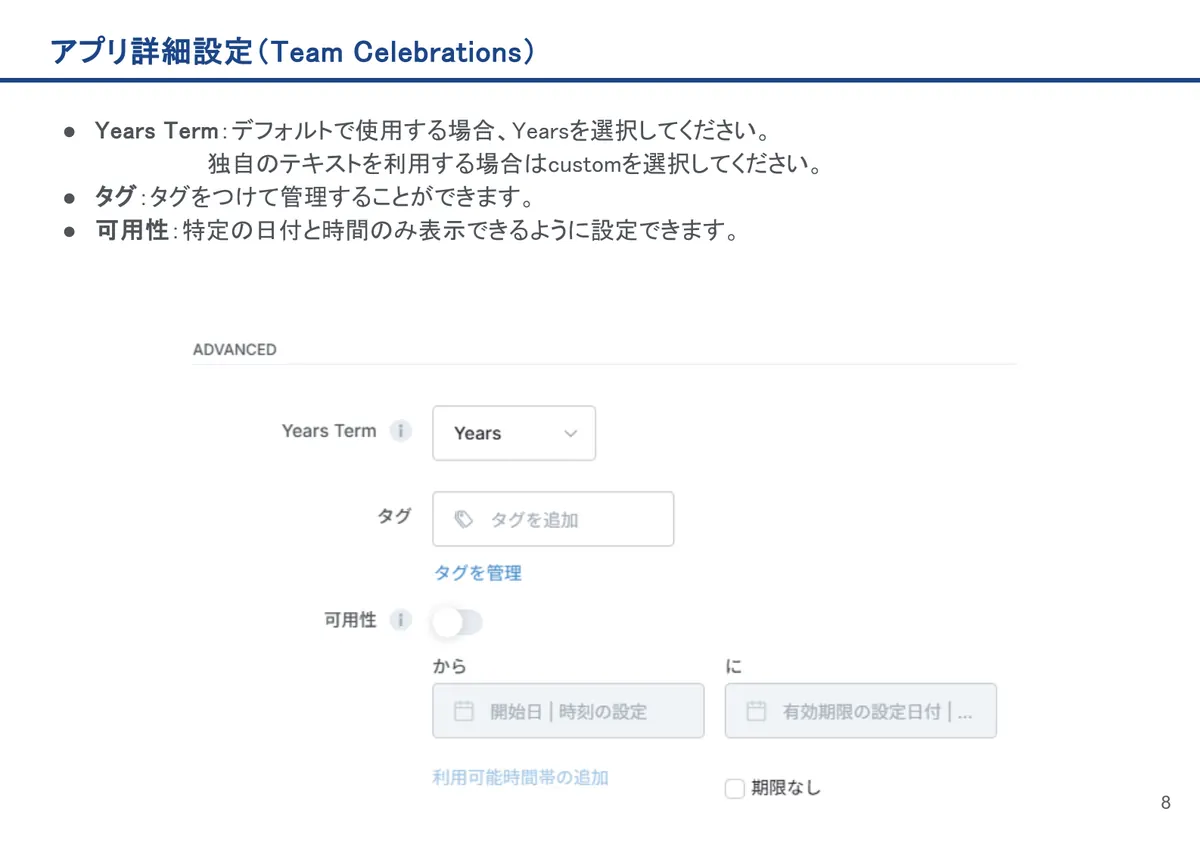This screenshot has height=849, width=1200.
Task: Click the から label
Action: tap(449, 666)
